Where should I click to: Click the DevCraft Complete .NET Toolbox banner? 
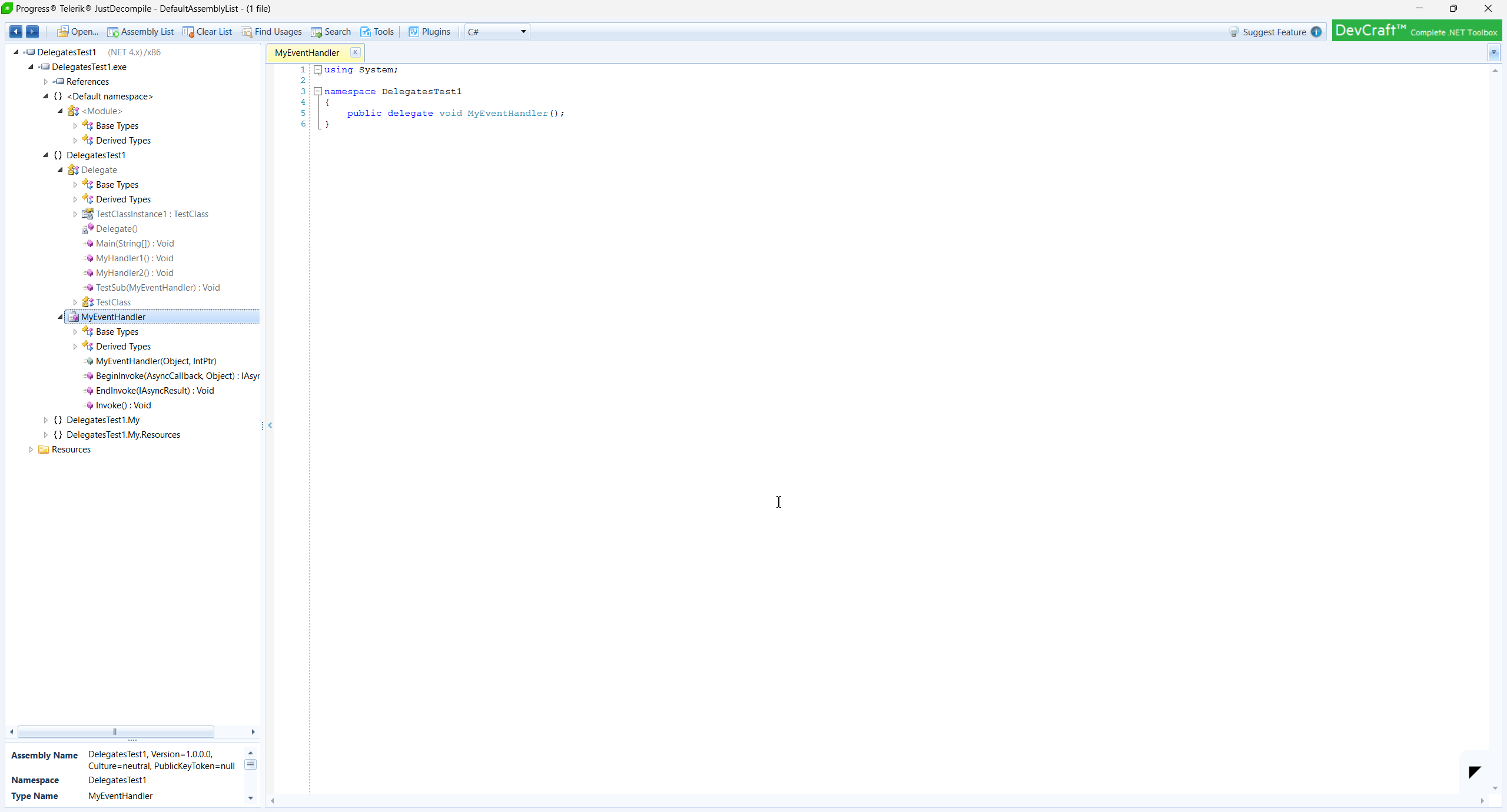[1416, 31]
